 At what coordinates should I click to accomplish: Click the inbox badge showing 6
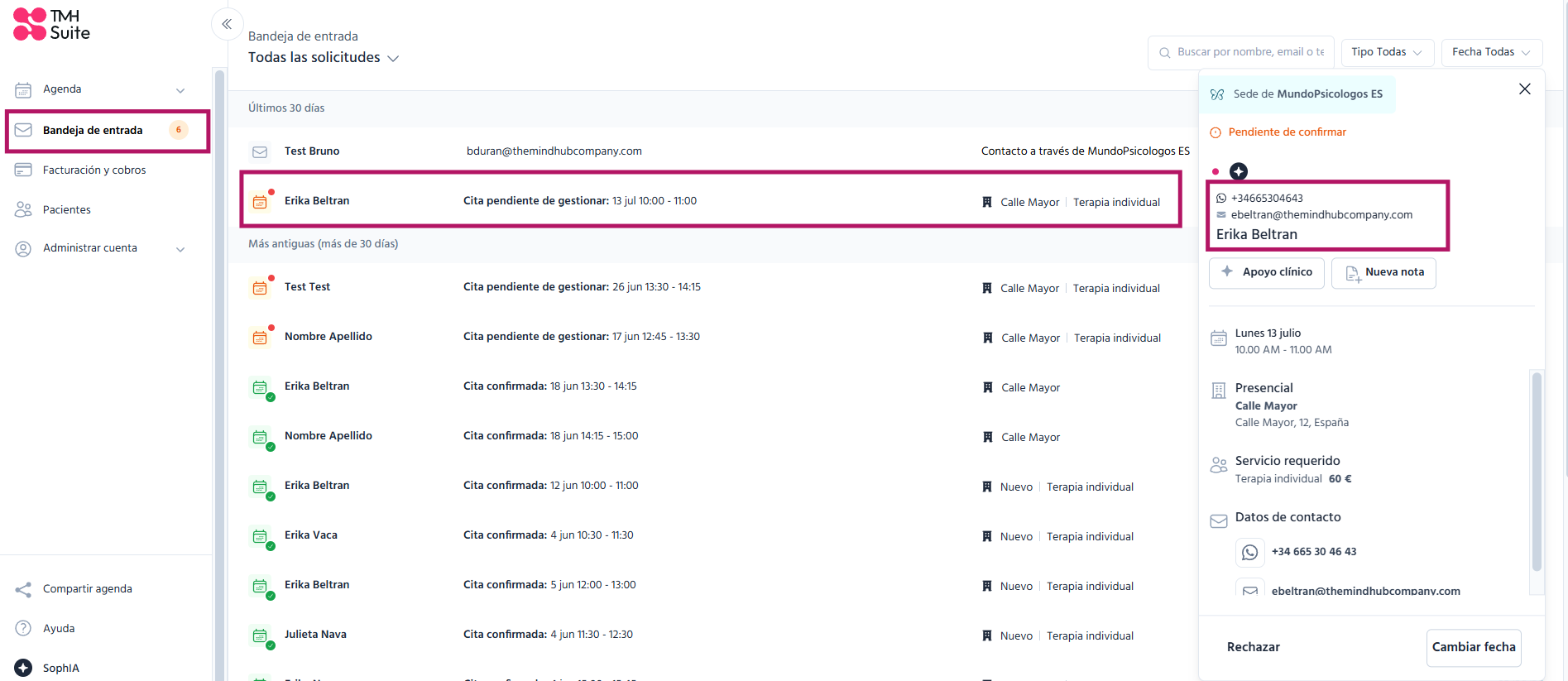179,130
